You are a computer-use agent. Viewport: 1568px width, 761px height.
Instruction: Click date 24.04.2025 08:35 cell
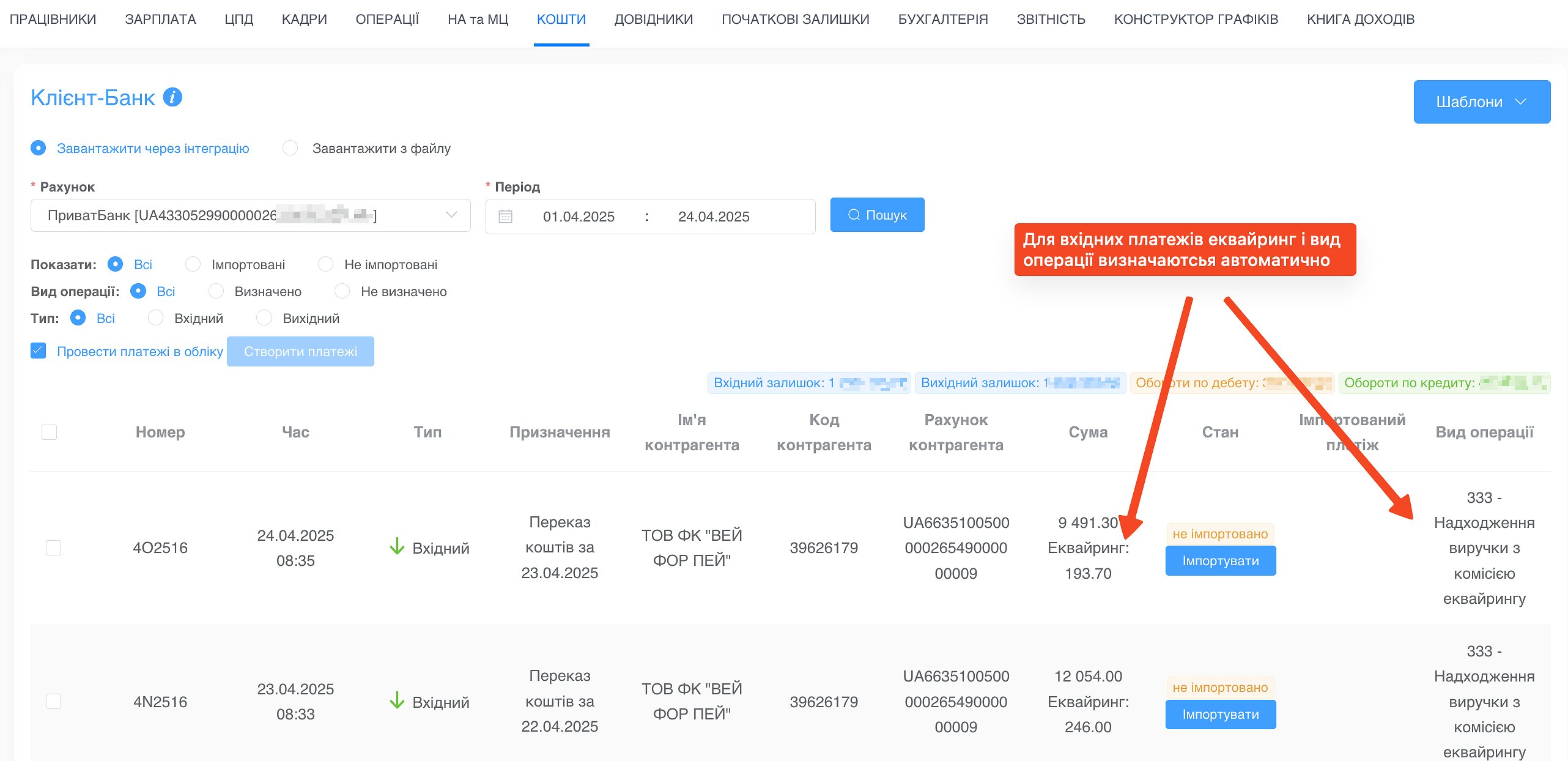pos(295,548)
